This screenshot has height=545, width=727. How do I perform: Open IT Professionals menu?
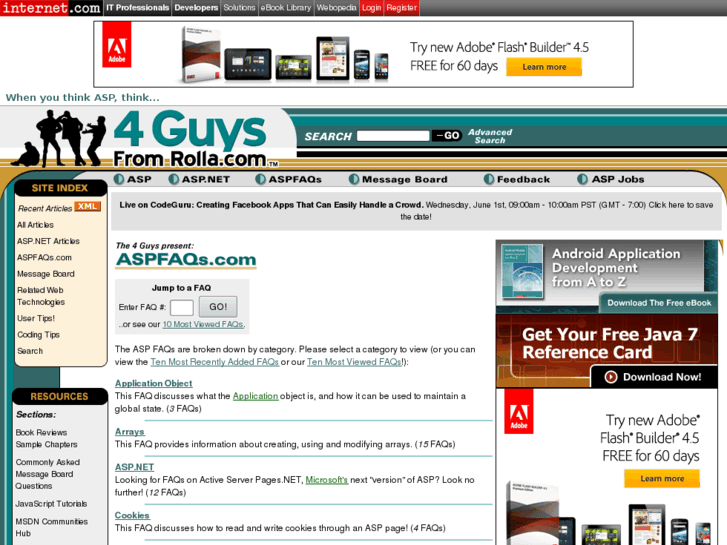click(138, 8)
